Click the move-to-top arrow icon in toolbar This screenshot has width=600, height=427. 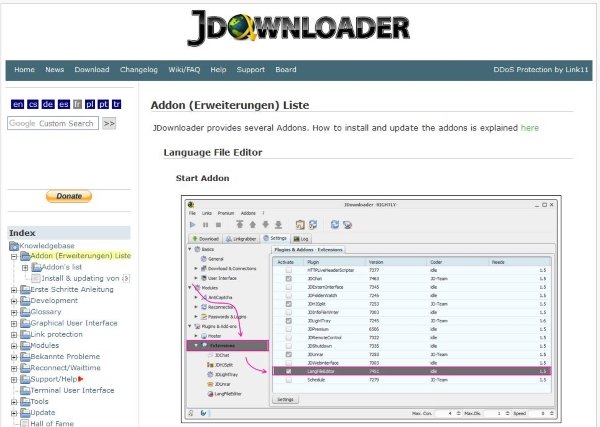click(x=240, y=225)
